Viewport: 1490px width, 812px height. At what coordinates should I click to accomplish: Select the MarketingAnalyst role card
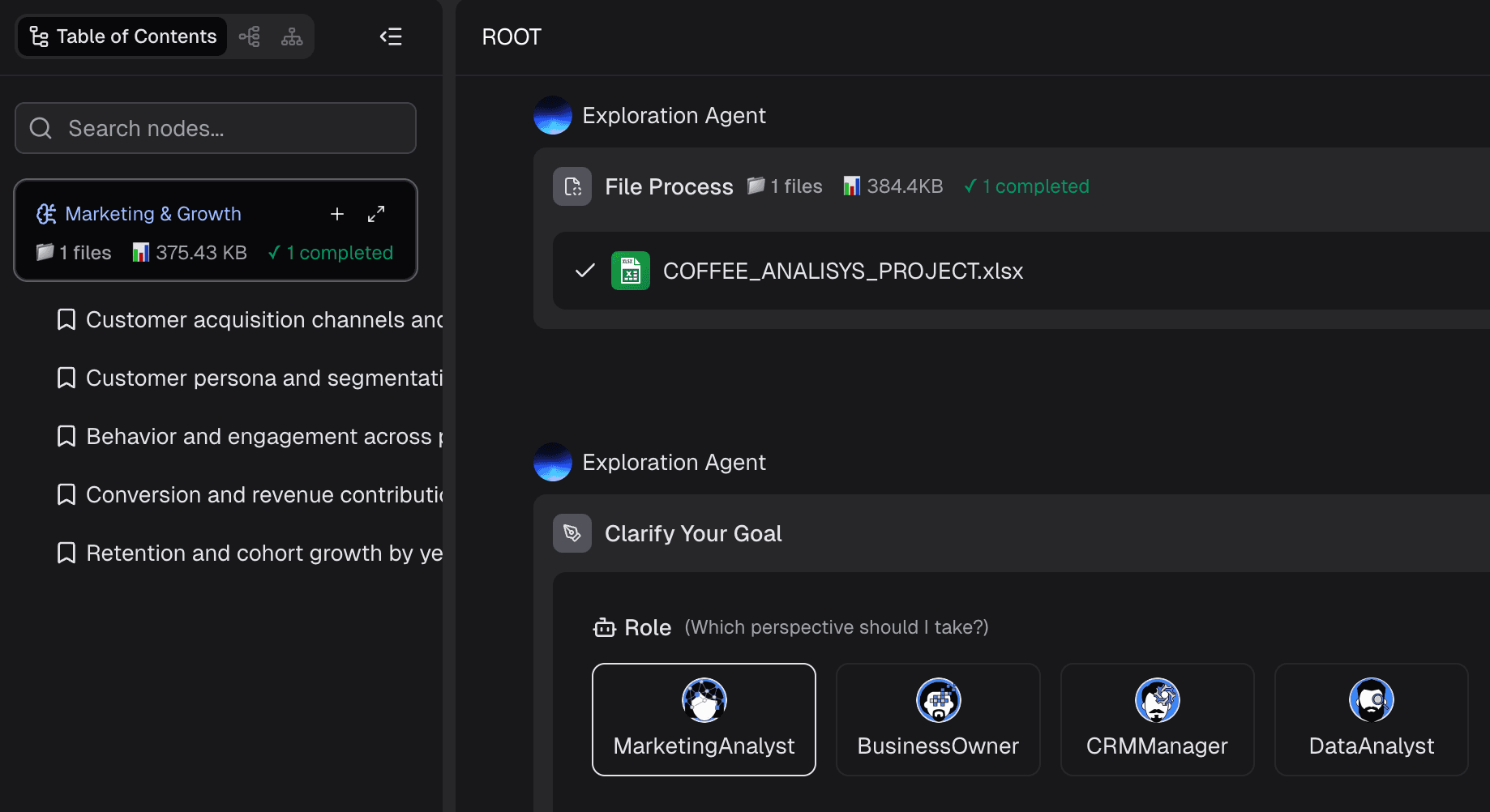pos(704,720)
